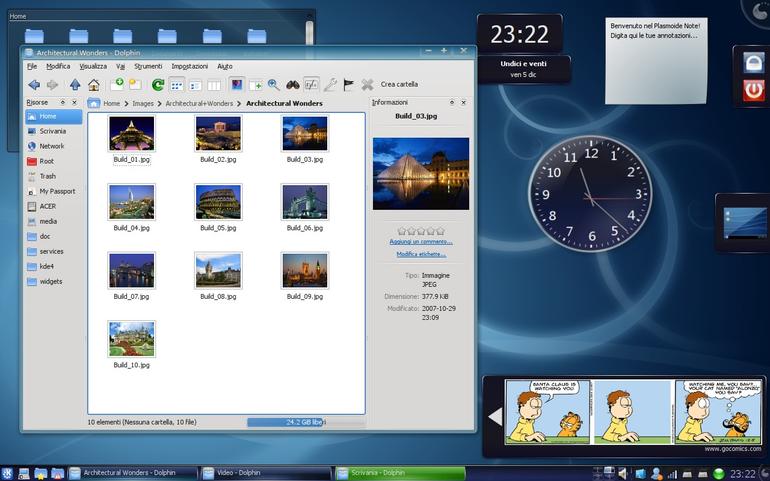Go back with the blue left arrow
This screenshot has height=481, width=770.
pyautogui.click(x=34, y=85)
